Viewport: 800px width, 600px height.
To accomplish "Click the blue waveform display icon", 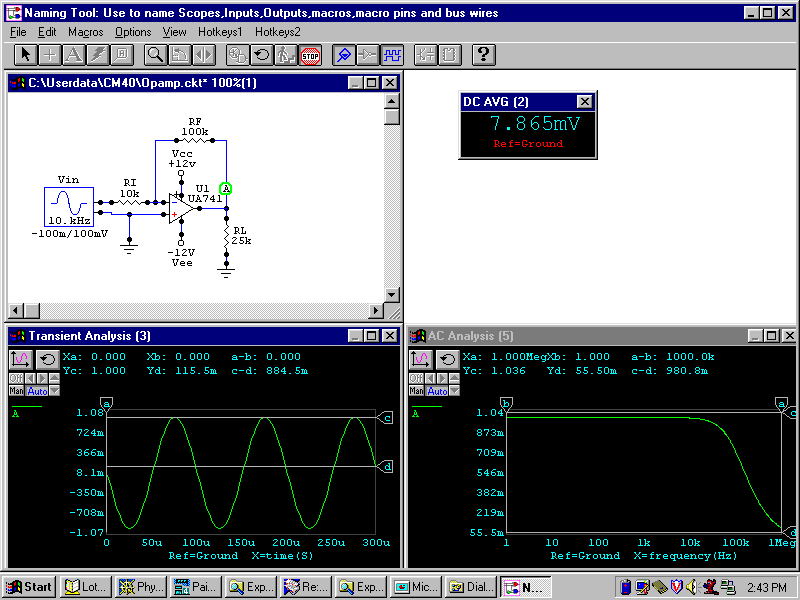I will pyautogui.click(x=392, y=55).
